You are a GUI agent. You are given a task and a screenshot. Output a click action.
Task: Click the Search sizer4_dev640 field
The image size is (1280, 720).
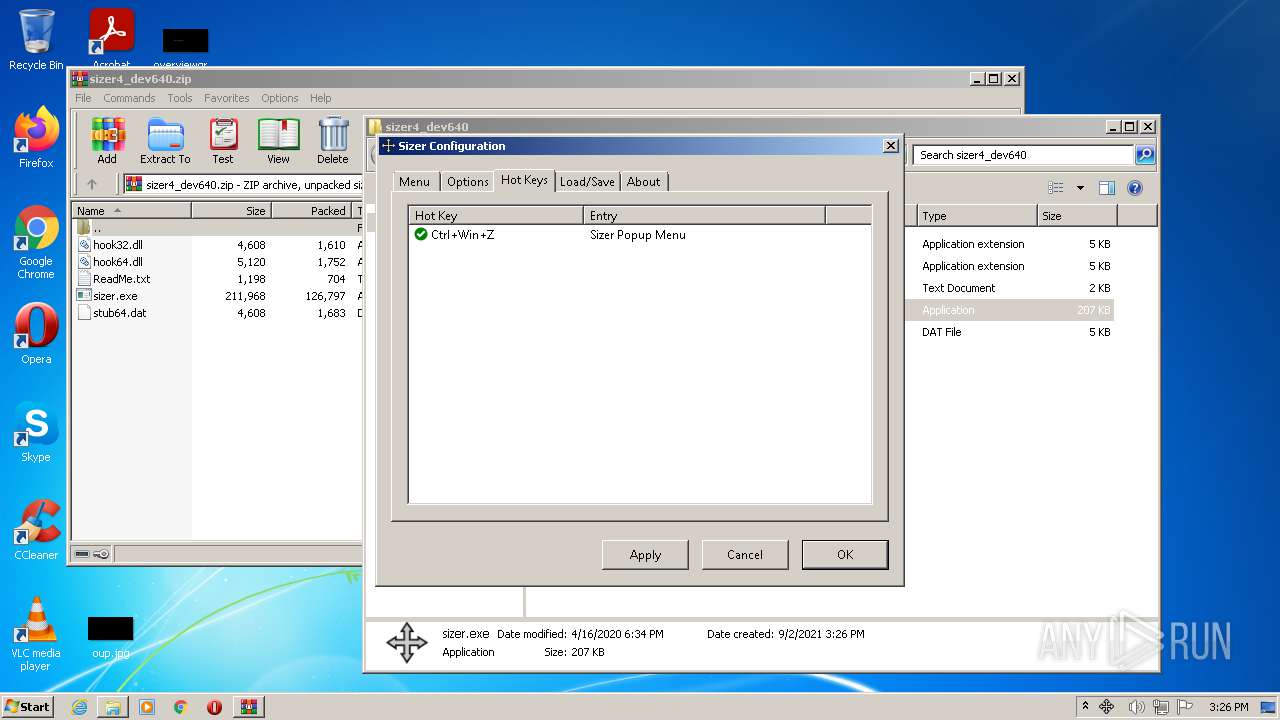pos(1023,155)
